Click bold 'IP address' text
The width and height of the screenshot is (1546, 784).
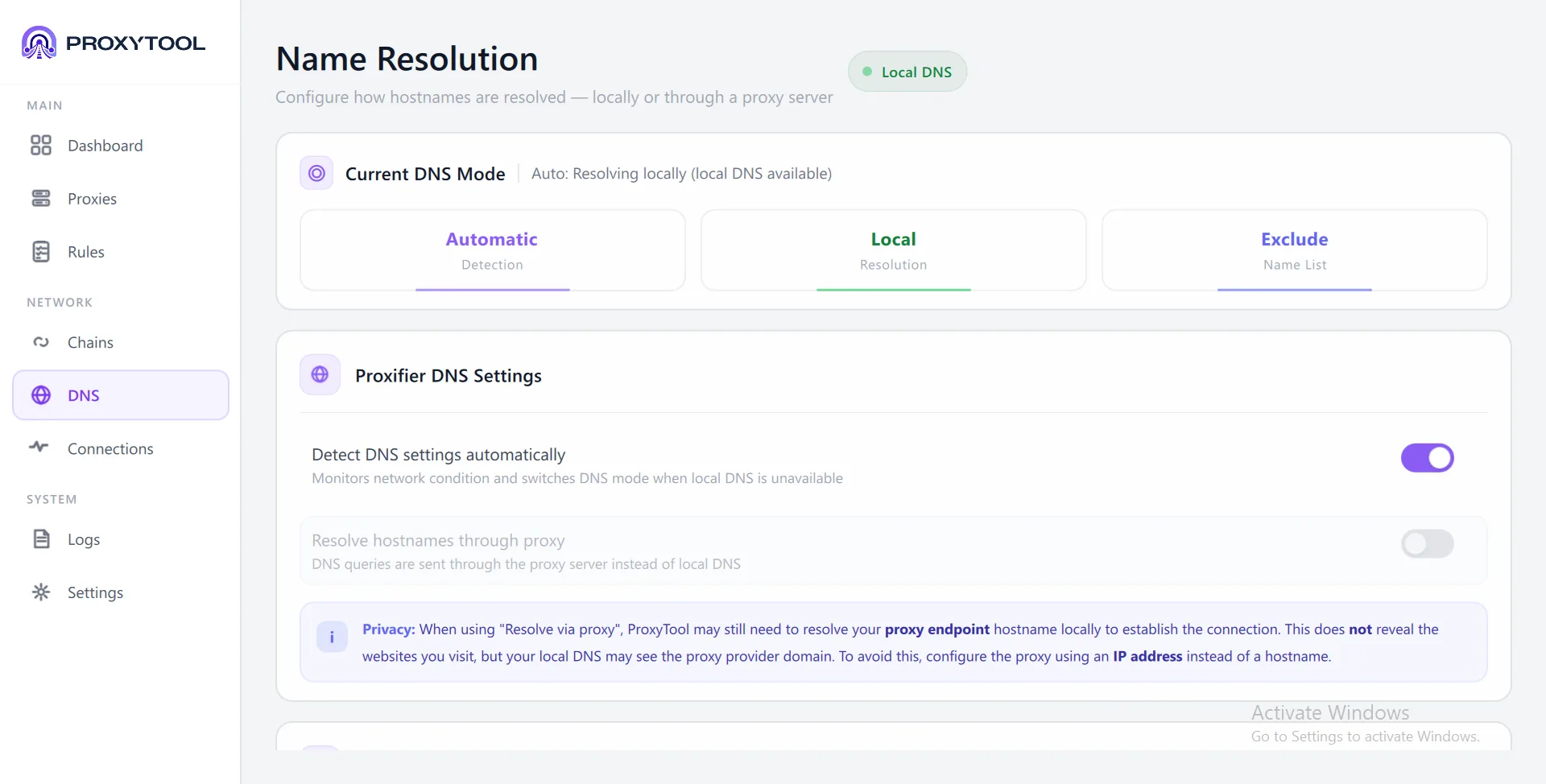tap(1147, 656)
